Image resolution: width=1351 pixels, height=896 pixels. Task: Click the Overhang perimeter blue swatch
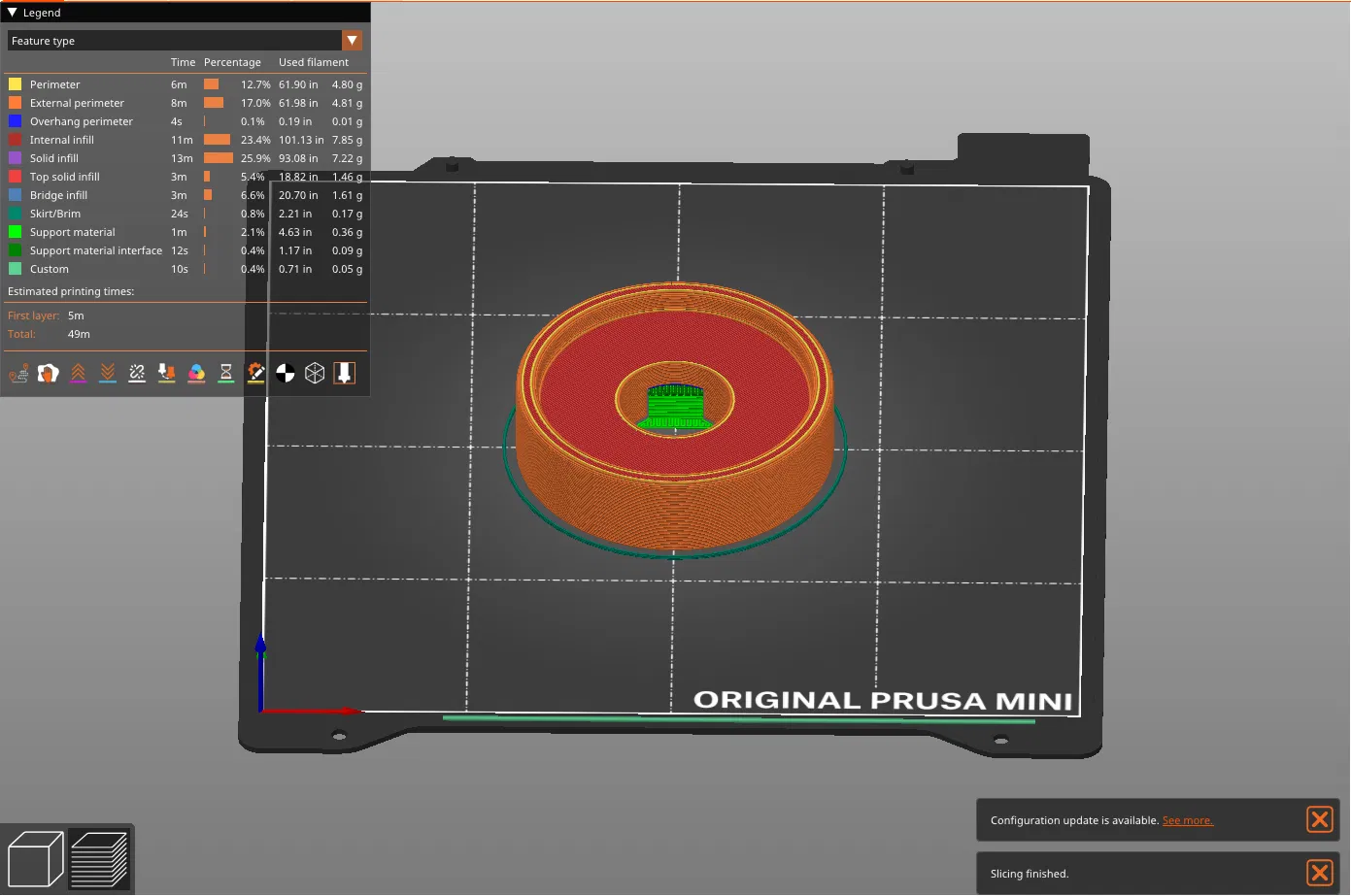coord(16,121)
